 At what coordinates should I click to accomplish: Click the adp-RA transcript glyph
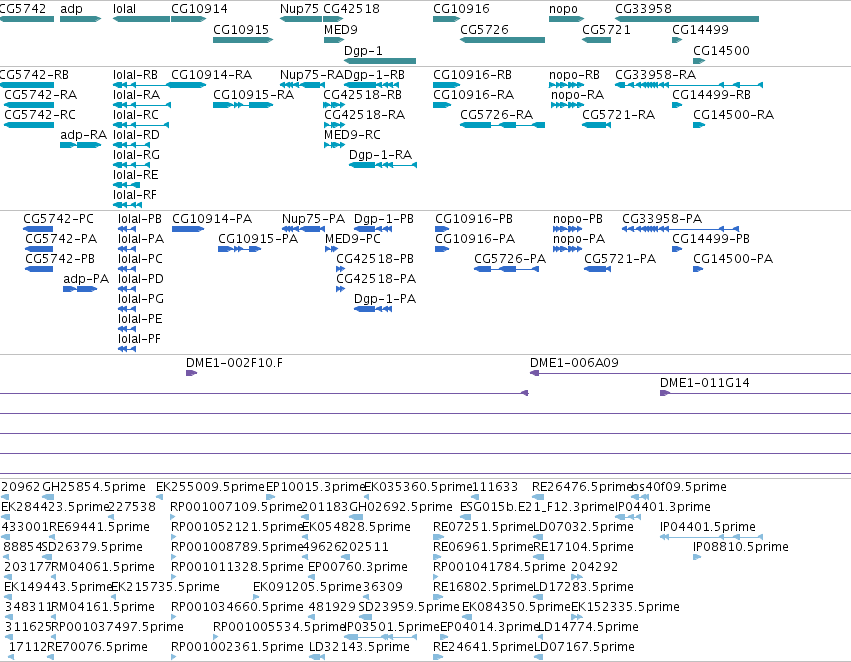click(x=80, y=145)
